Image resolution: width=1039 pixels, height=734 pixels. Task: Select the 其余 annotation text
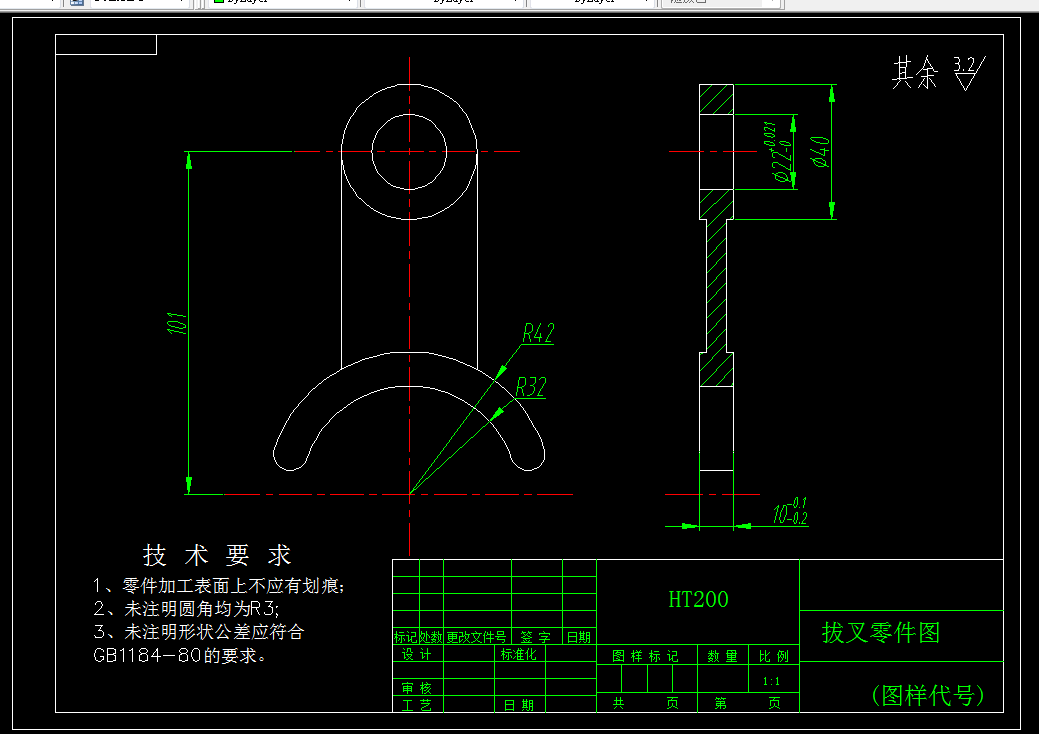tap(914, 67)
